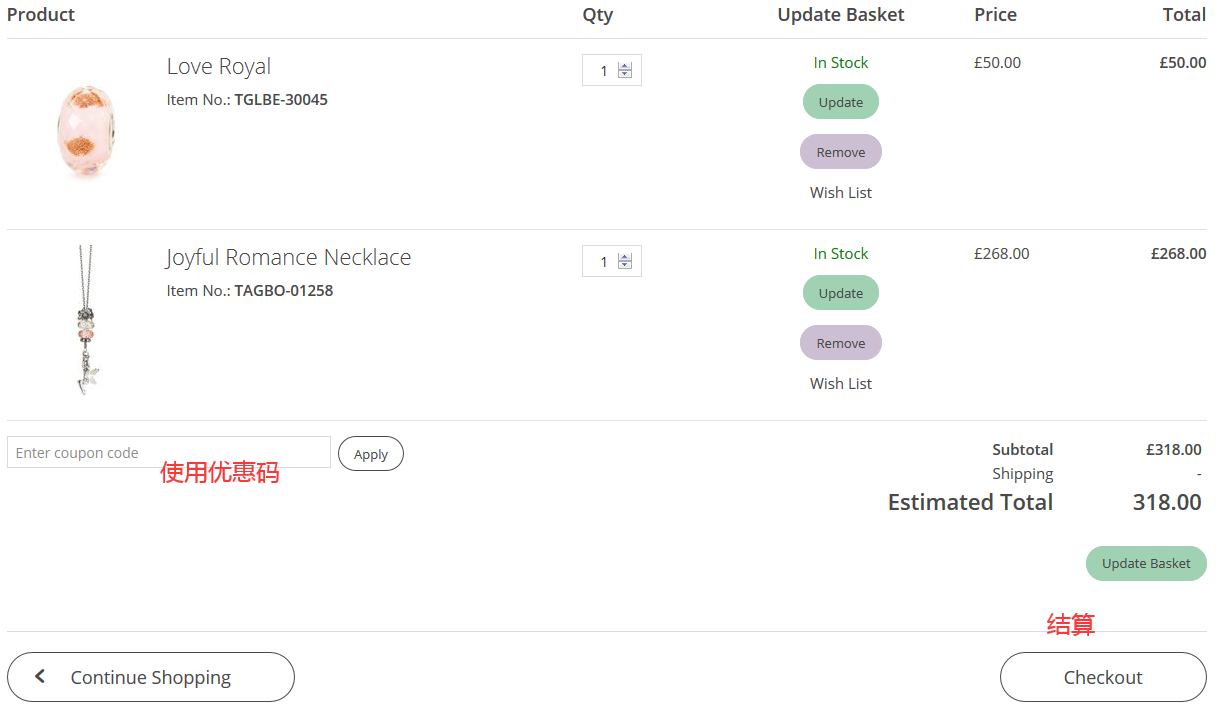Screen dimensions: 1232x725
Task: Add Love Royal to the Wish List
Action: 840,193
